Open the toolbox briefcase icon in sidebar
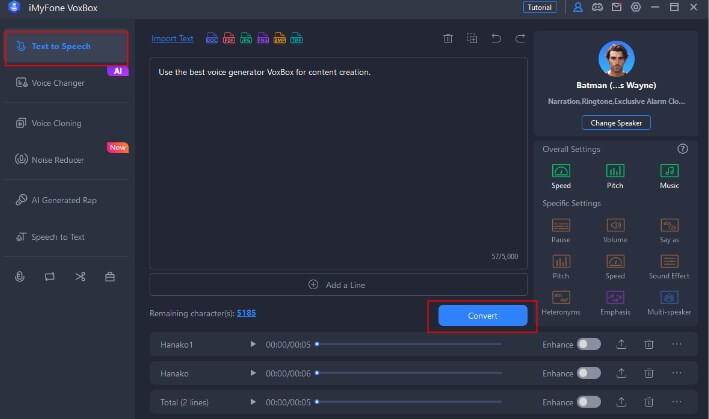The image size is (709, 419). pyautogui.click(x=110, y=276)
